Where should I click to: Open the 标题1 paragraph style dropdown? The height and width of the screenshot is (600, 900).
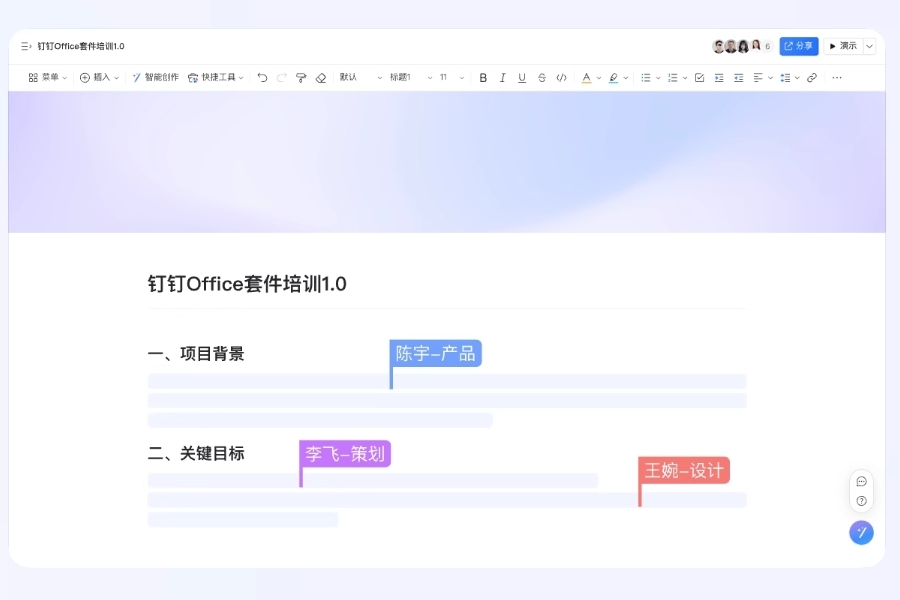tap(410, 78)
